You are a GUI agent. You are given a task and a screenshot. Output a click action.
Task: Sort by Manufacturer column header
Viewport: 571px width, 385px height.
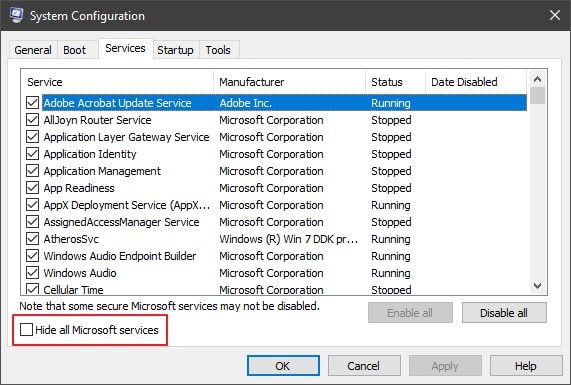pyautogui.click(x=289, y=82)
